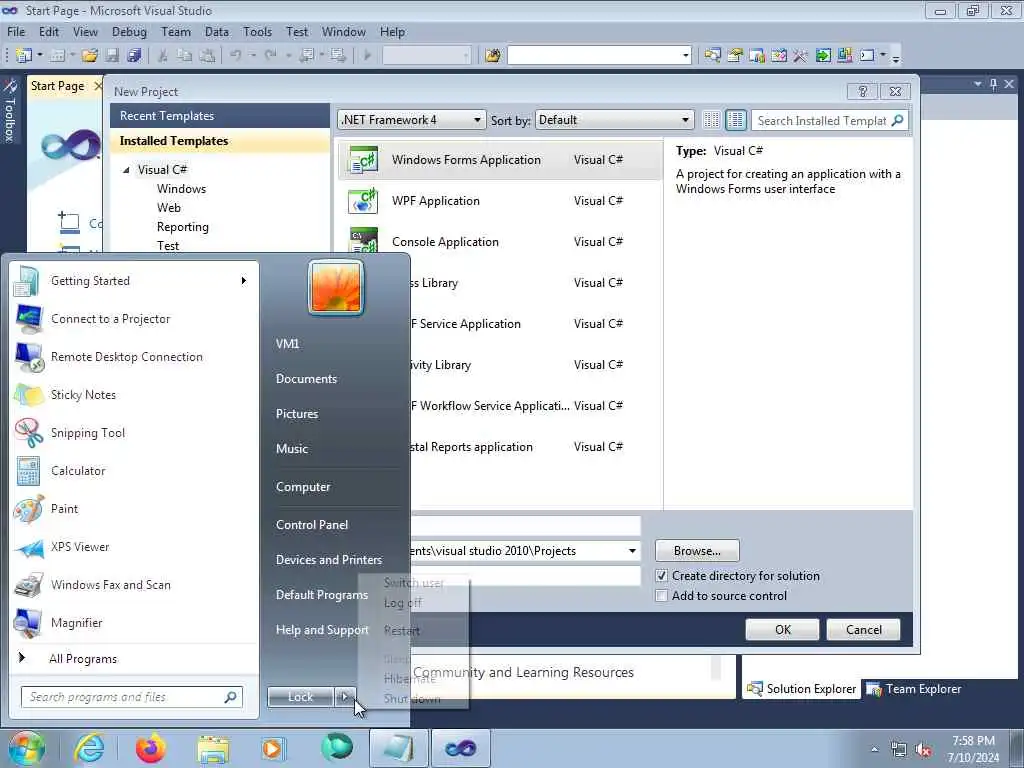The width and height of the screenshot is (1024, 768).
Task: Switch to the Team Explorer tab
Action: coord(914,689)
